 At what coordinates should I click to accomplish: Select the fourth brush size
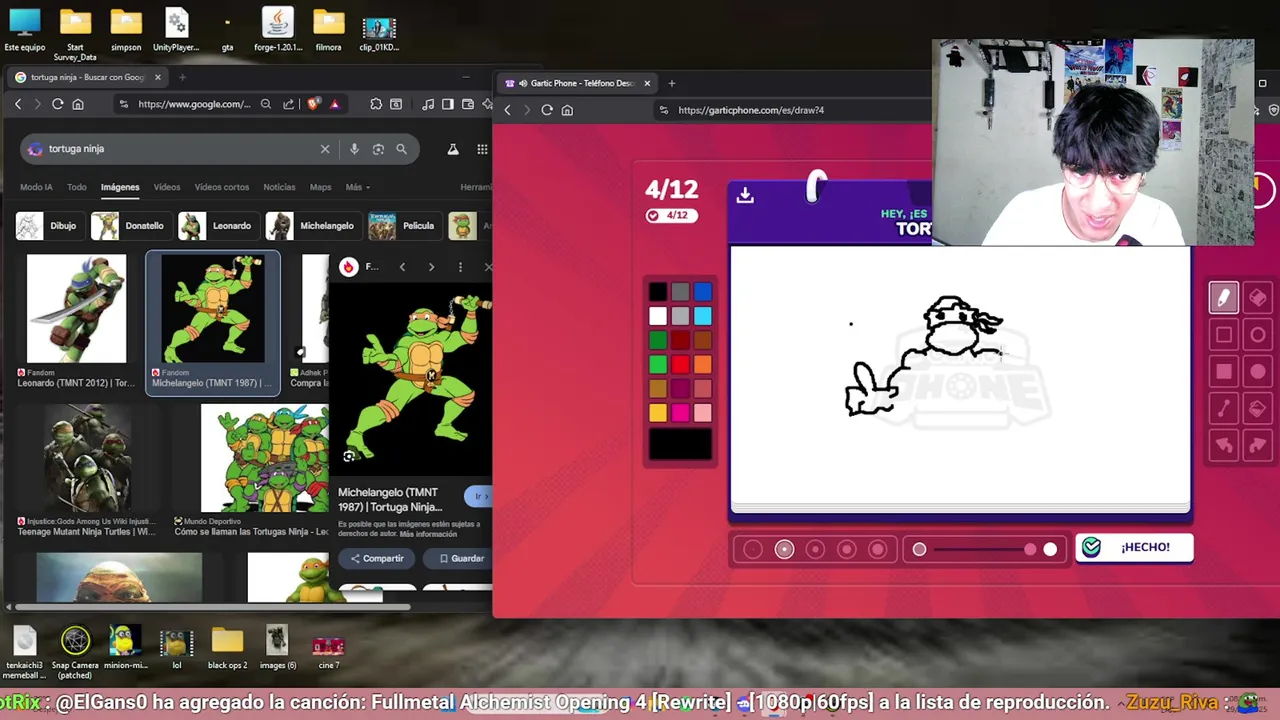click(x=846, y=549)
